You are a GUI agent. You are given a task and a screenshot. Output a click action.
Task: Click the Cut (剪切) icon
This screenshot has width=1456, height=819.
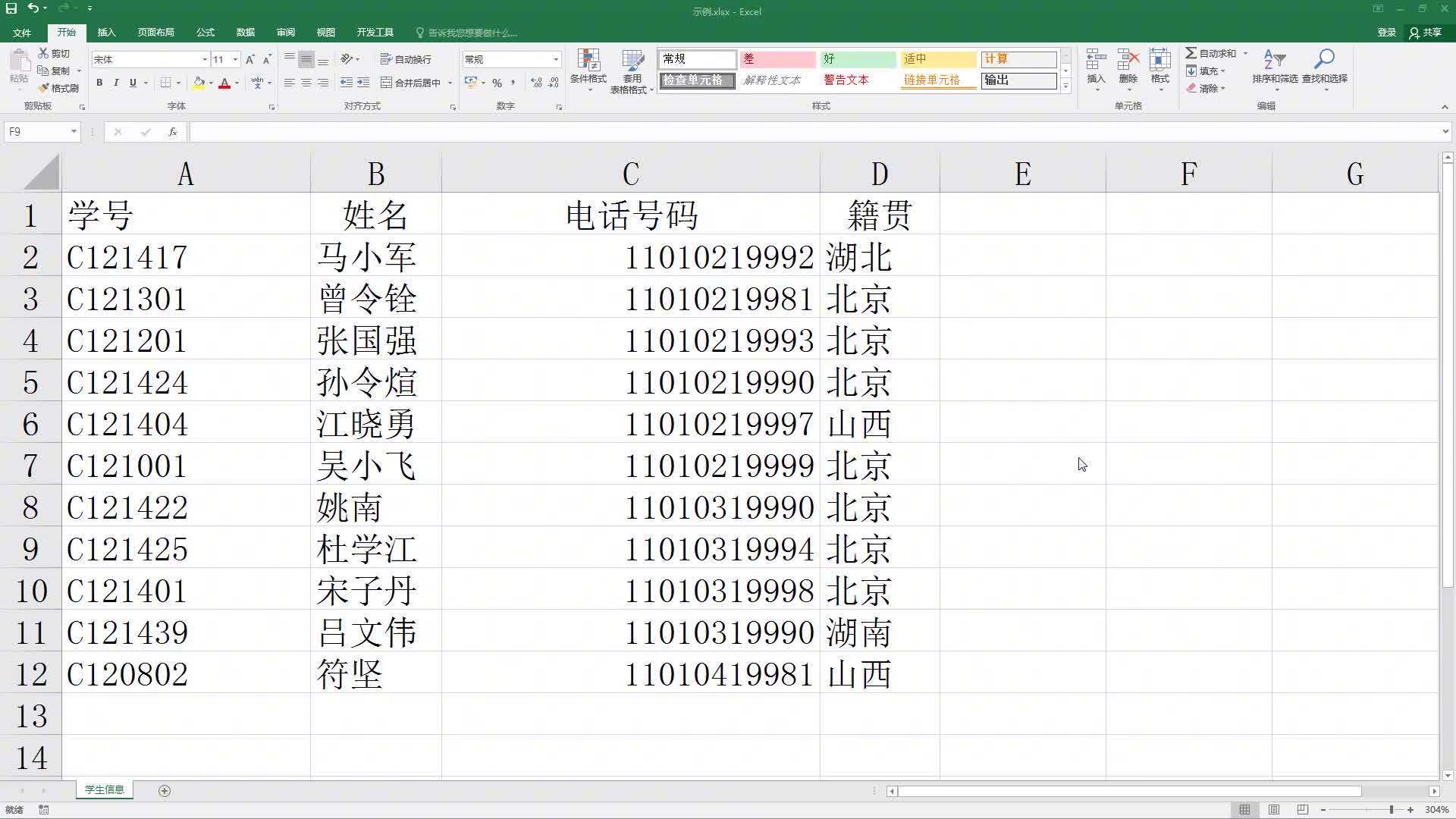click(42, 53)
